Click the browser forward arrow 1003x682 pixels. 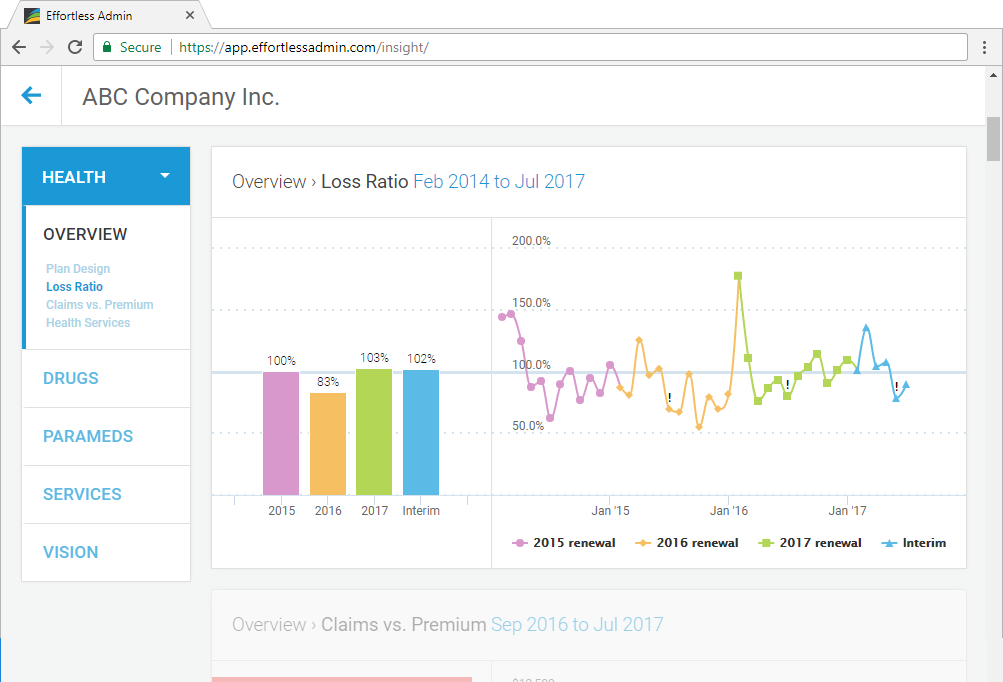coord(46,47)
